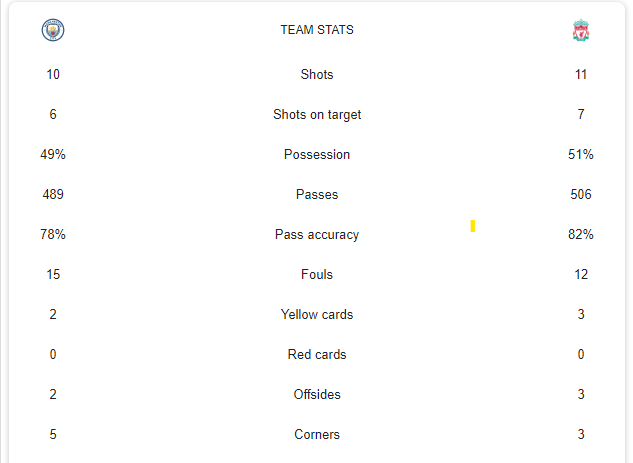Click the Manchester City club crest
Image resolution: width=633 pixels, height=463 pixels.
click(x=53, y=30)
